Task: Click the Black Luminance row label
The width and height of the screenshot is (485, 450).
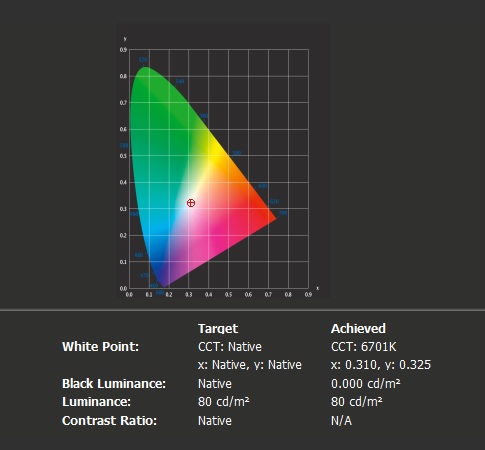Action: (x=114, y=384)
